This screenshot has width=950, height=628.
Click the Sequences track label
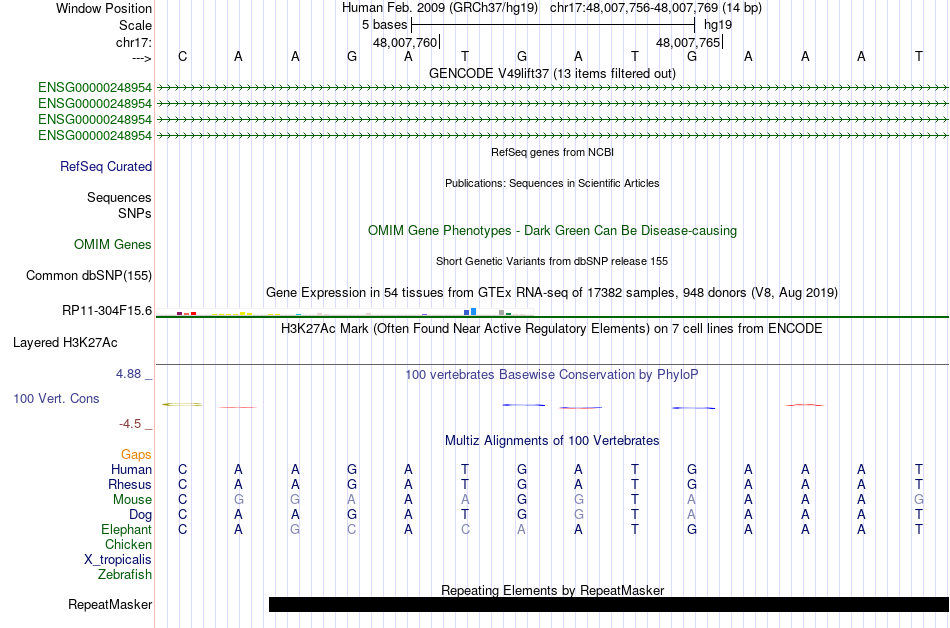[119, 197]
